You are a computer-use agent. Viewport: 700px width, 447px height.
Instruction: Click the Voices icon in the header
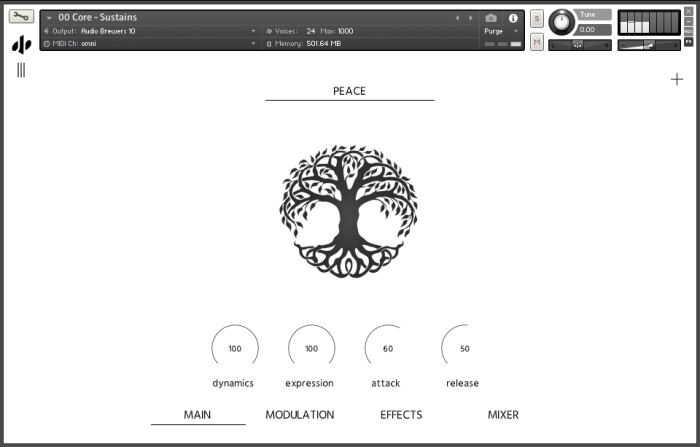click(269, 31)
